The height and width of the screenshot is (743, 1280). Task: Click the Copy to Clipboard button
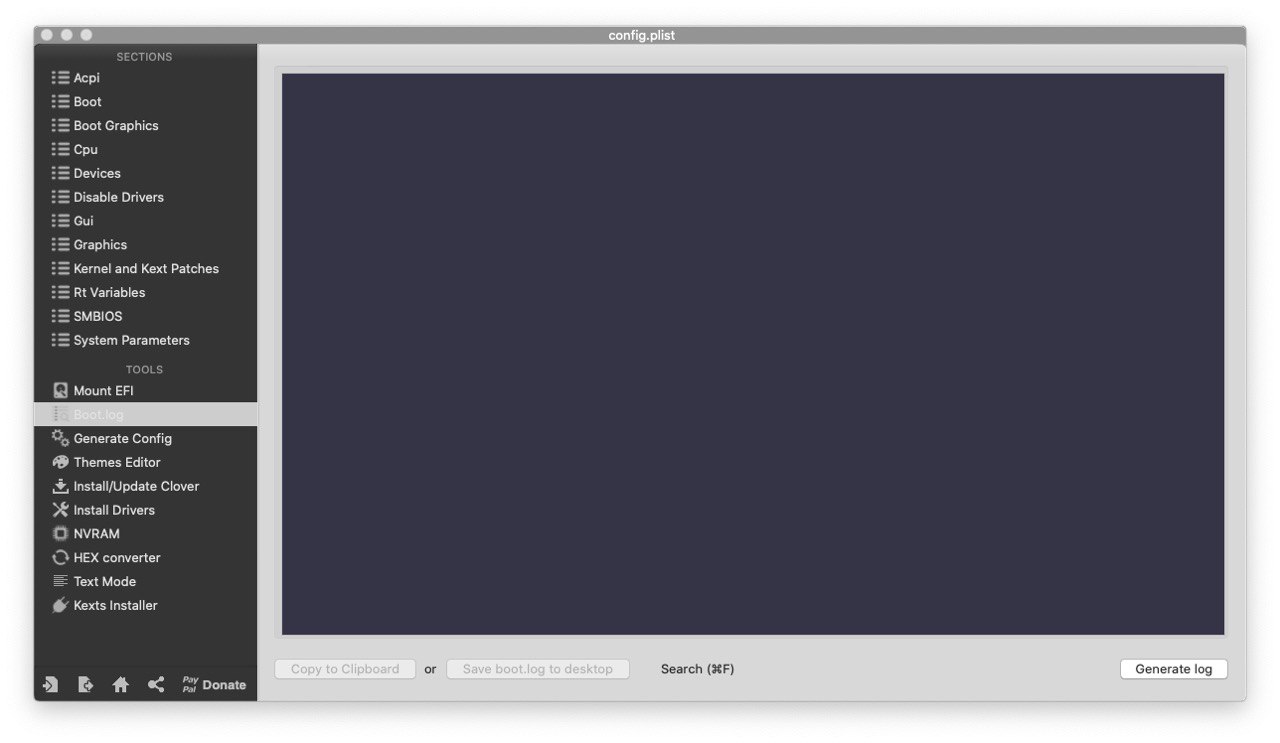point(345,669)
